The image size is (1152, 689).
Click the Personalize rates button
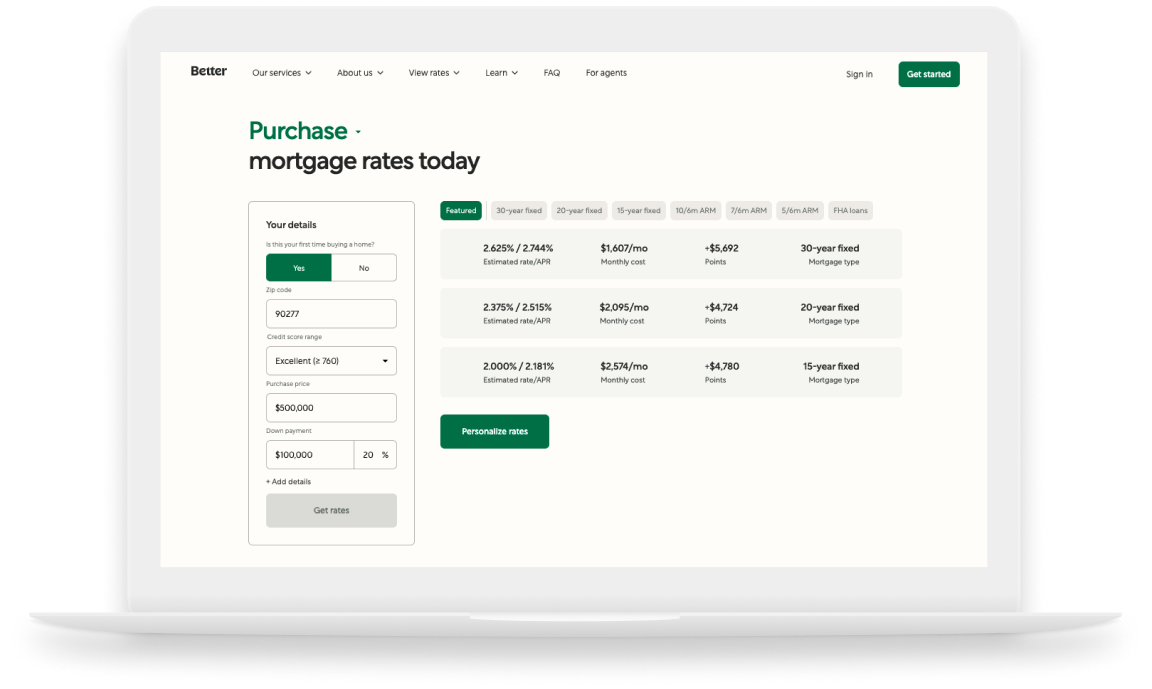494,431
